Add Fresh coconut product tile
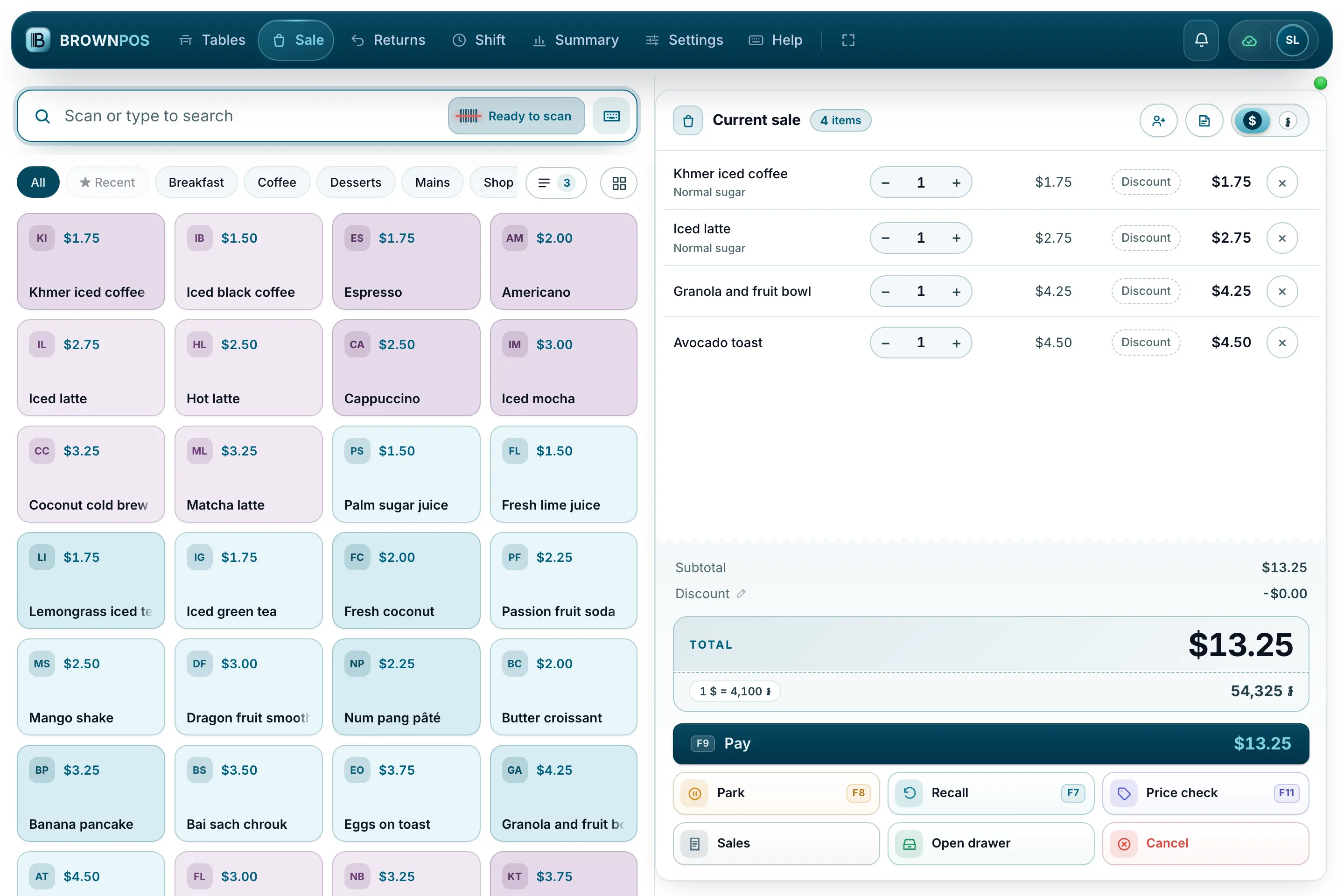Screen dimensions: 1344x896 pos(406,581)
